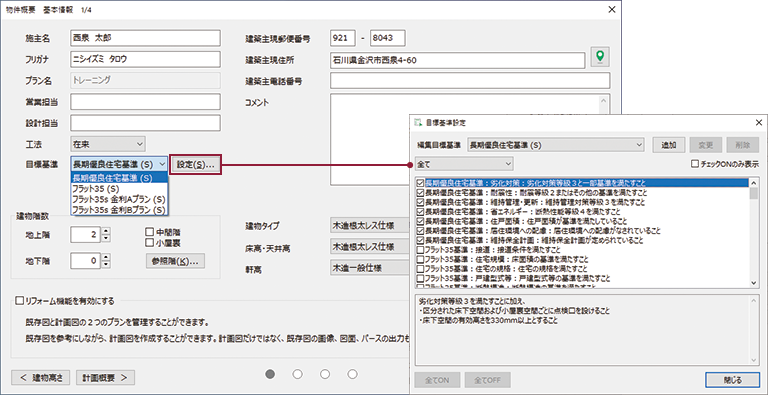Viewport: 768px width, 395px height.
Task: Select フラット35 (S) in dropdown list
Action: click(120, 189)
